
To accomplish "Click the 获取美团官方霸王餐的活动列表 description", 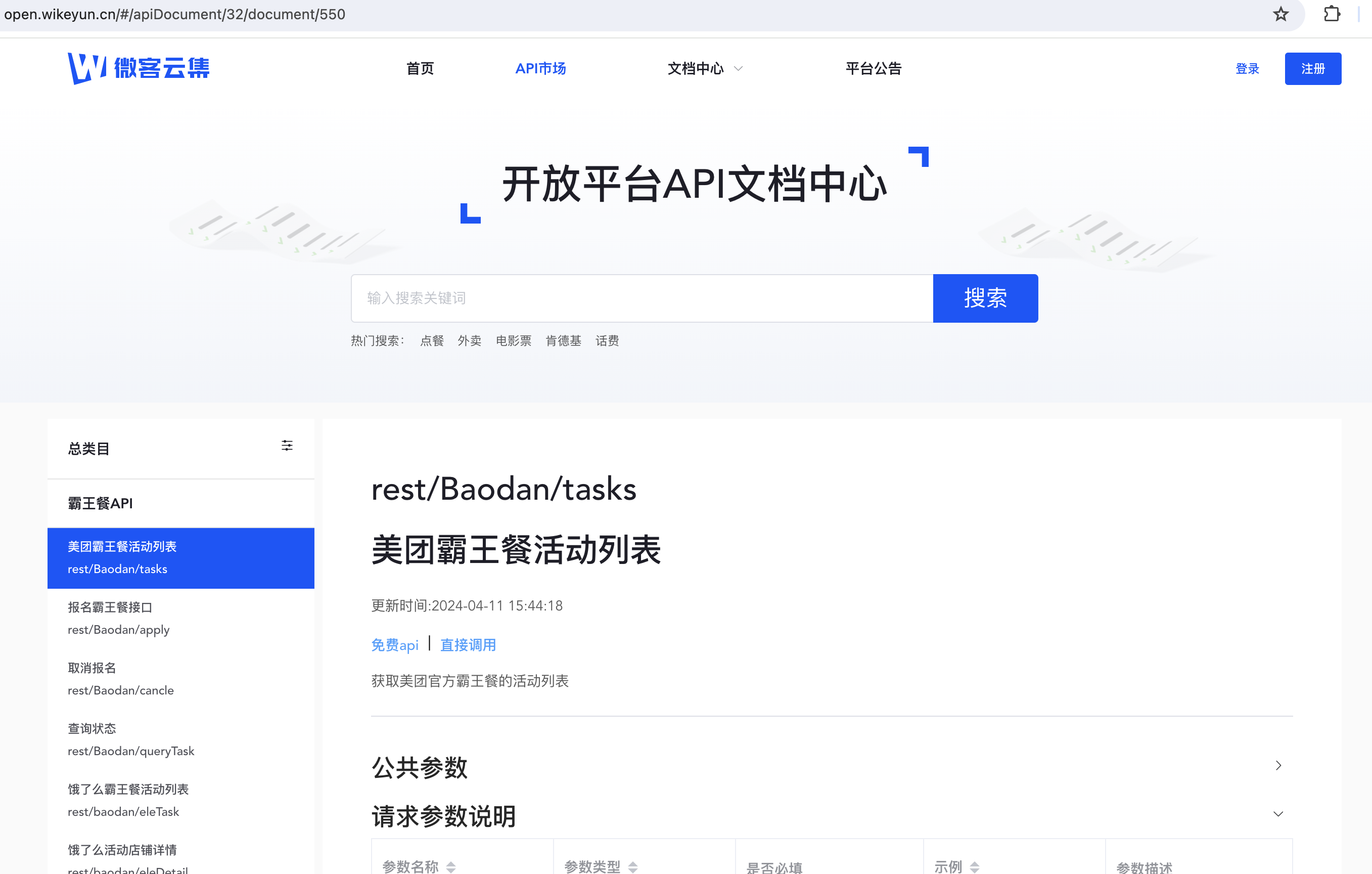I will 470,681.
